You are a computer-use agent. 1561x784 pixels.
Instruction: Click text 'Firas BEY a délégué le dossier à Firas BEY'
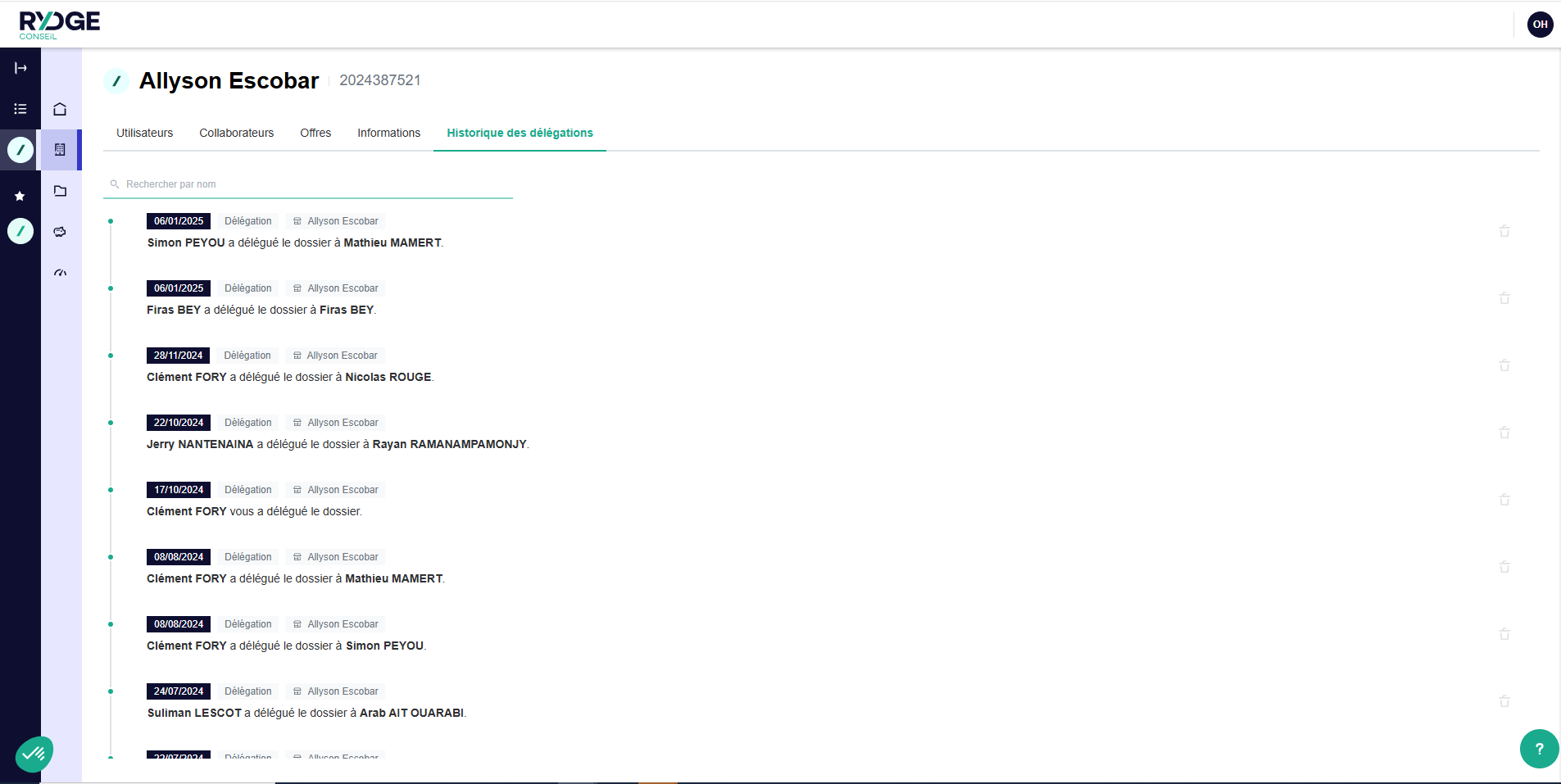tap(261, 310)
